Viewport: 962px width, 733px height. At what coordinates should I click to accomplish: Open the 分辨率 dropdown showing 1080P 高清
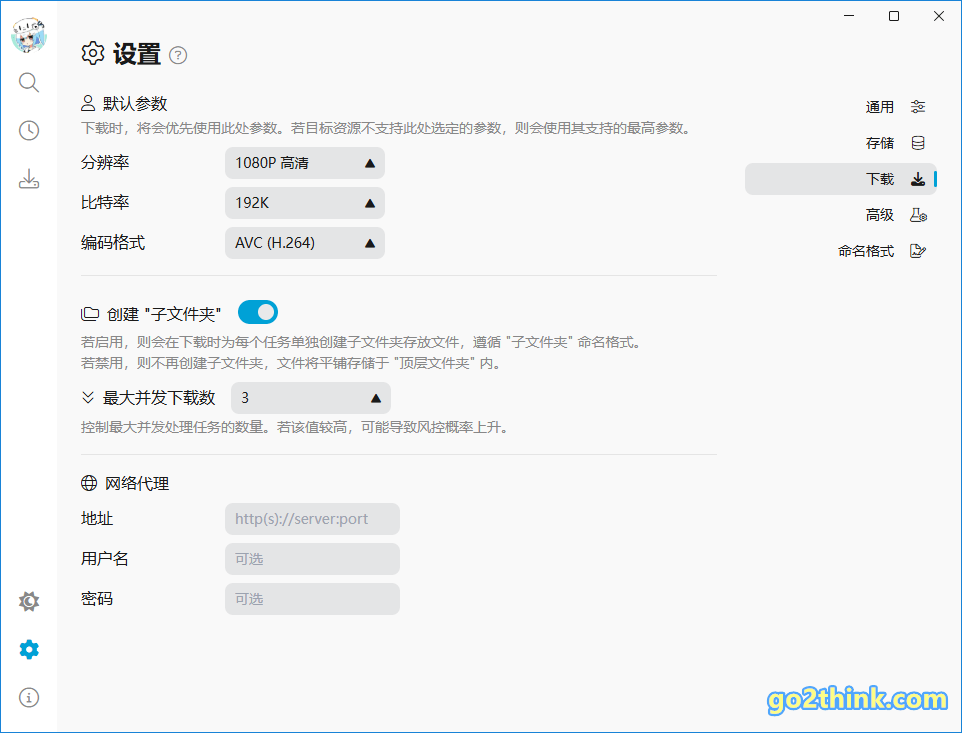pos(305,163)
